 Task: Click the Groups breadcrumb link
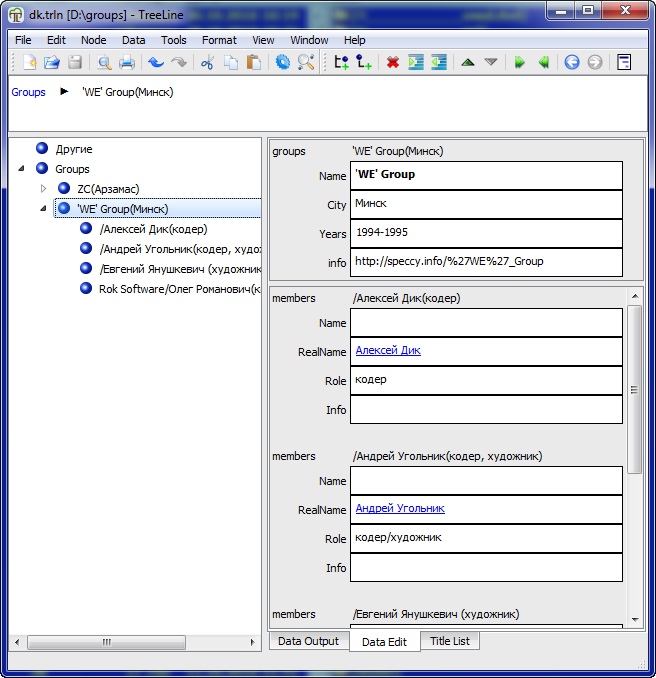click(x=28, y=92)
